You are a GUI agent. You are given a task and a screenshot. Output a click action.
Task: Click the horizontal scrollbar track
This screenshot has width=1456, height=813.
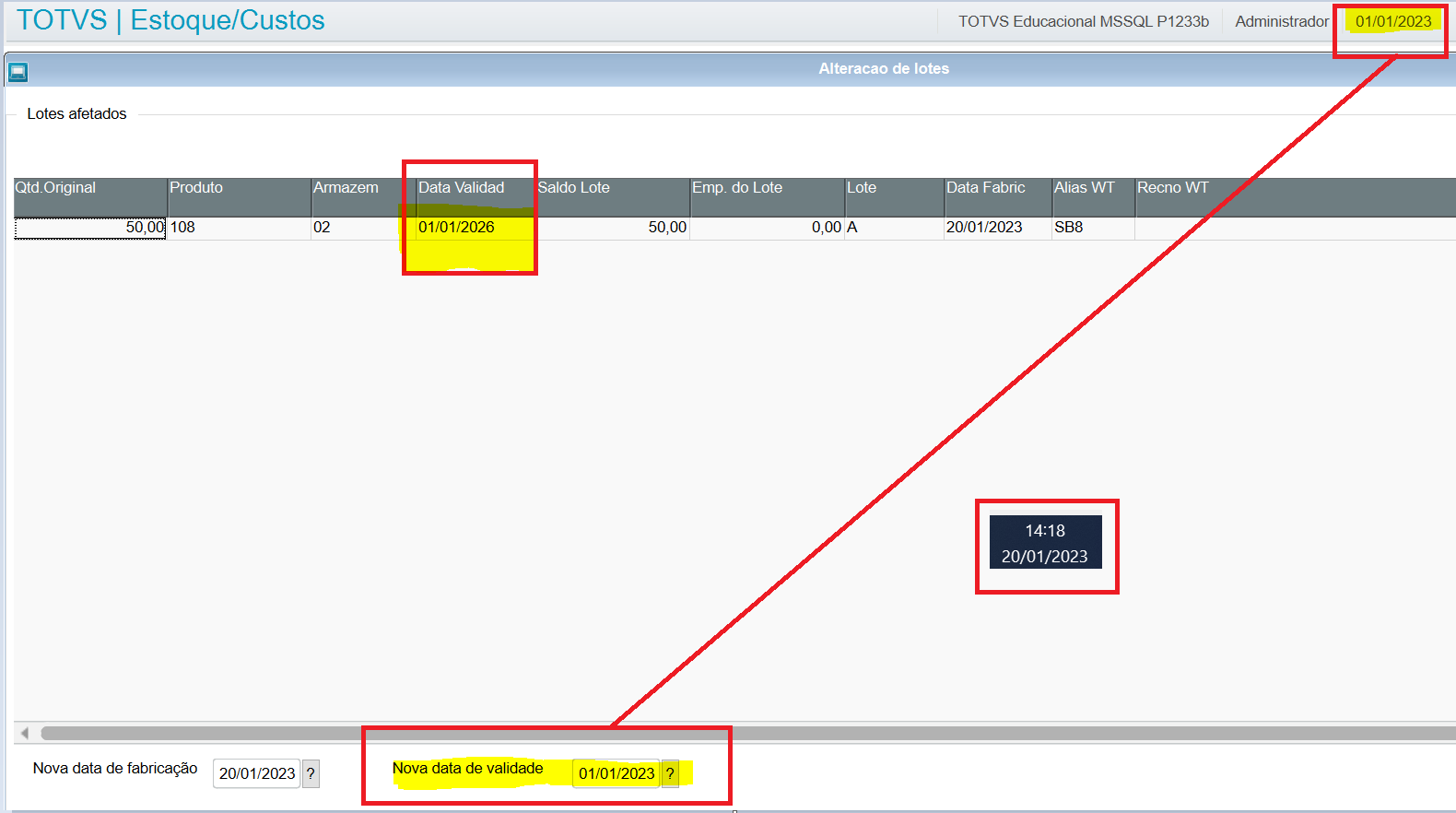[748, 733]
